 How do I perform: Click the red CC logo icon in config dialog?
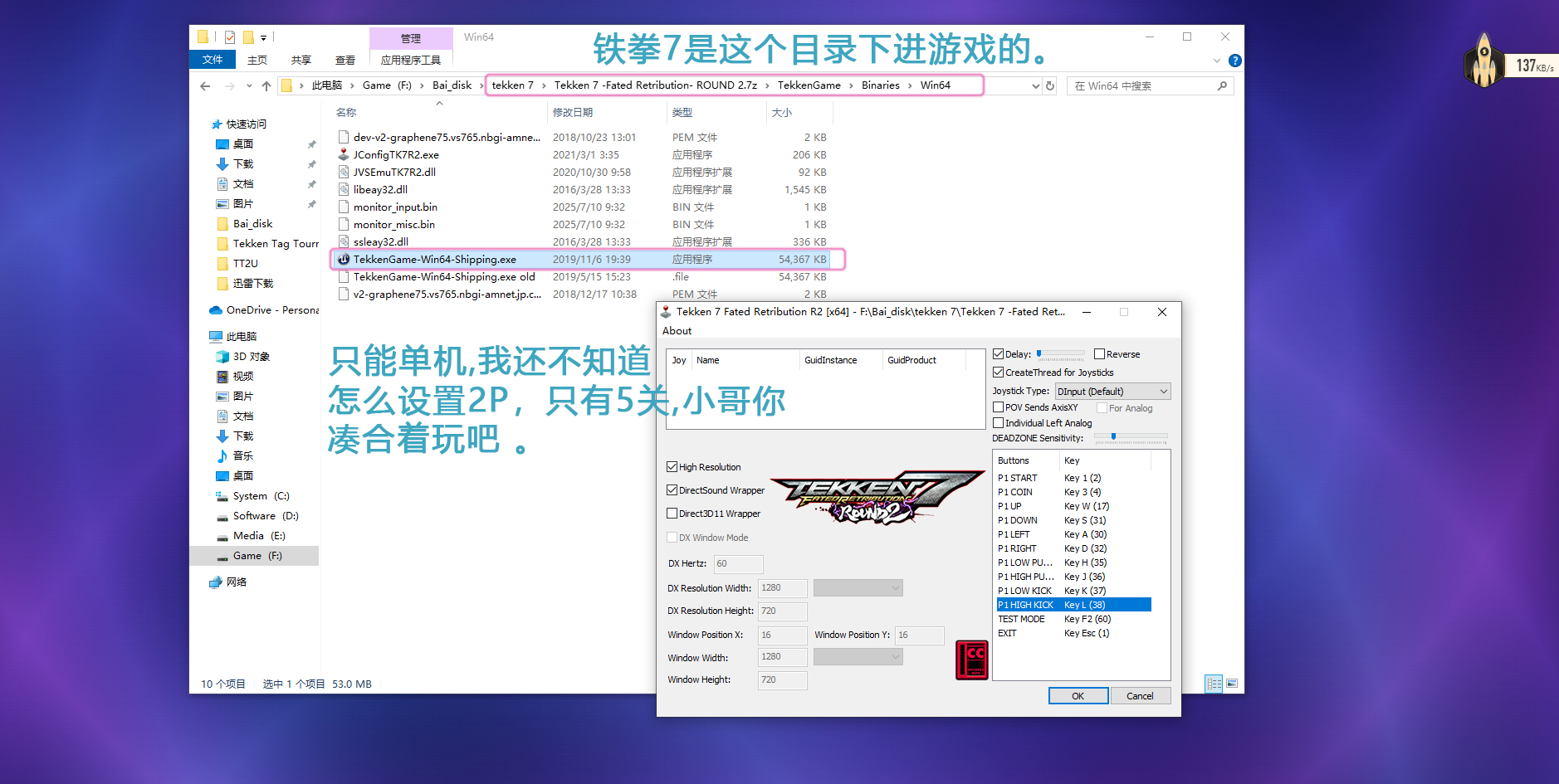[972, 660]
